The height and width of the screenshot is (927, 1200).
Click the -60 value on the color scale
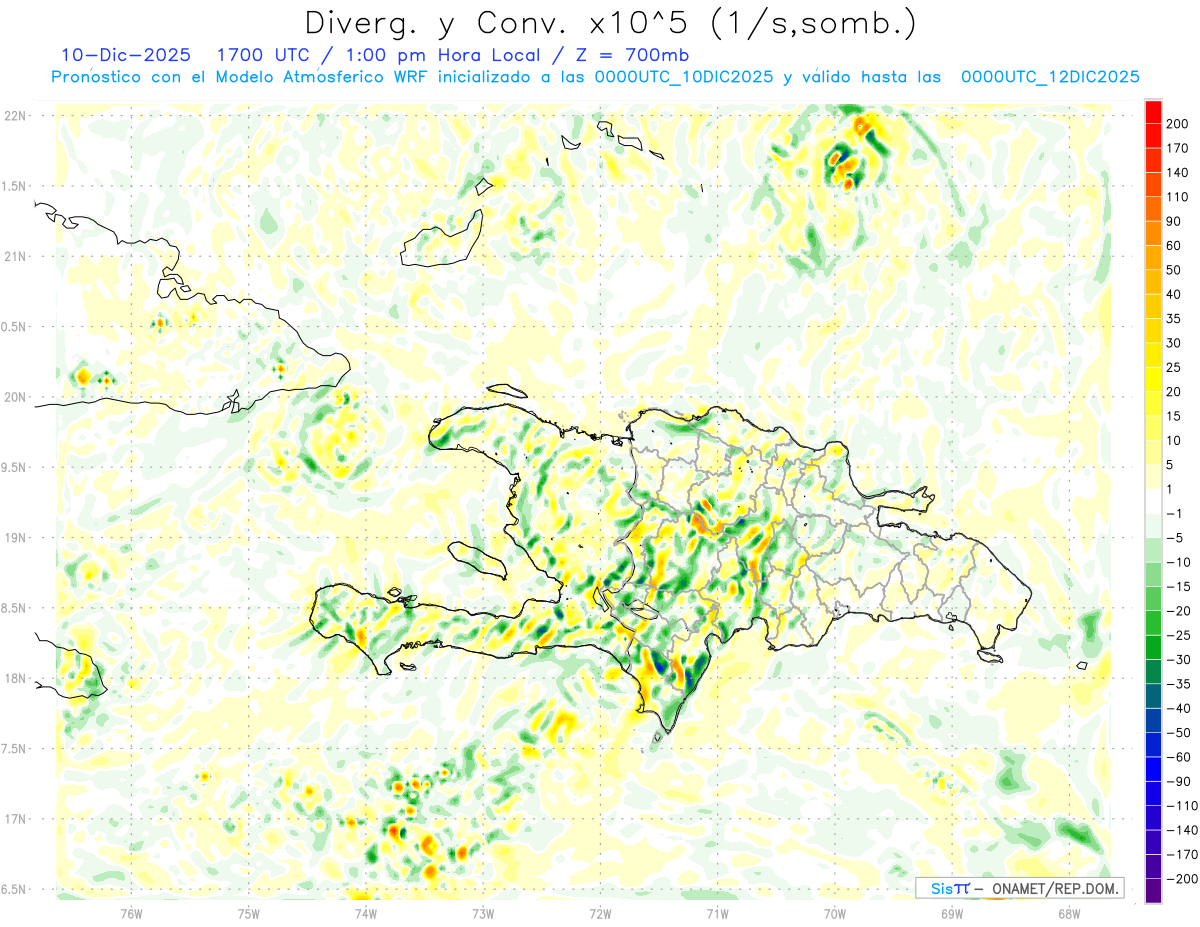pyautogui.click(x=1178, y=757)
